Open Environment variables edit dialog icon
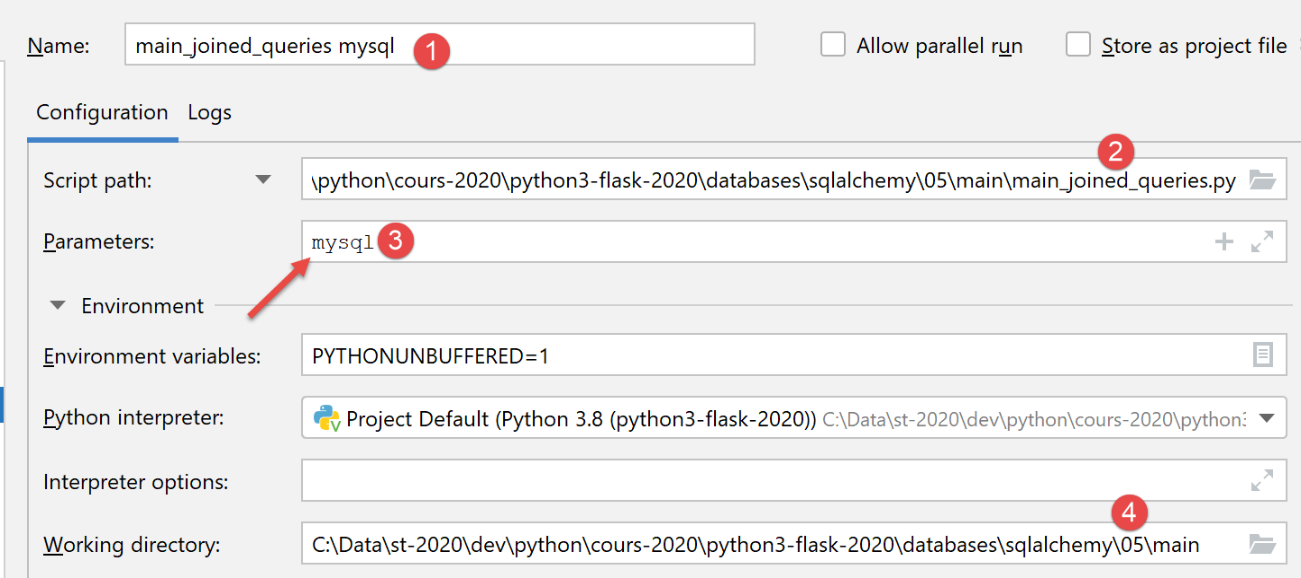1301x578 pixels. click(x=1263, y=355)
